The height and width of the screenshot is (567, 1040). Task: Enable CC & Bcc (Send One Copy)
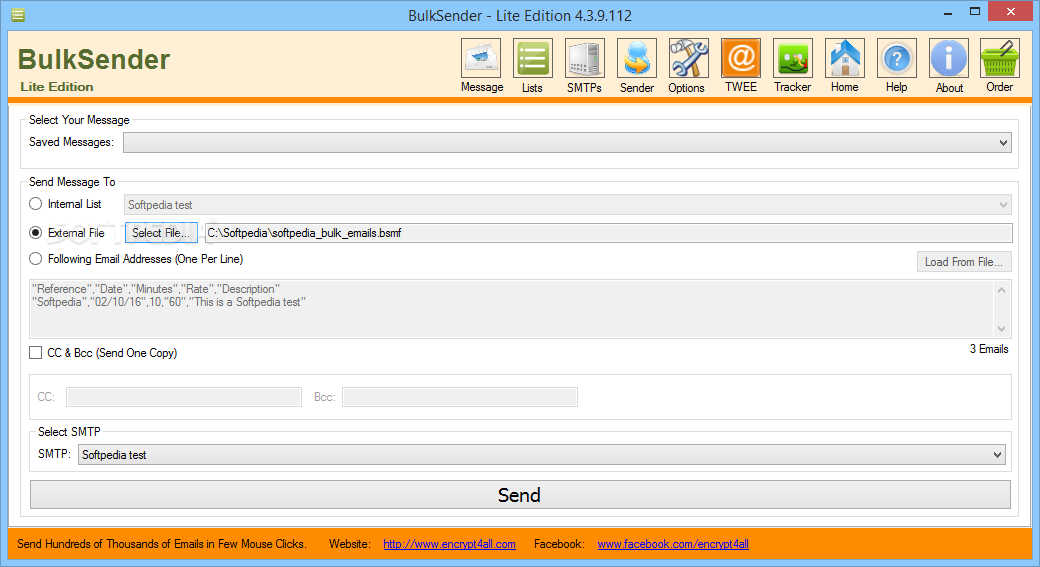tap(36, 353)
